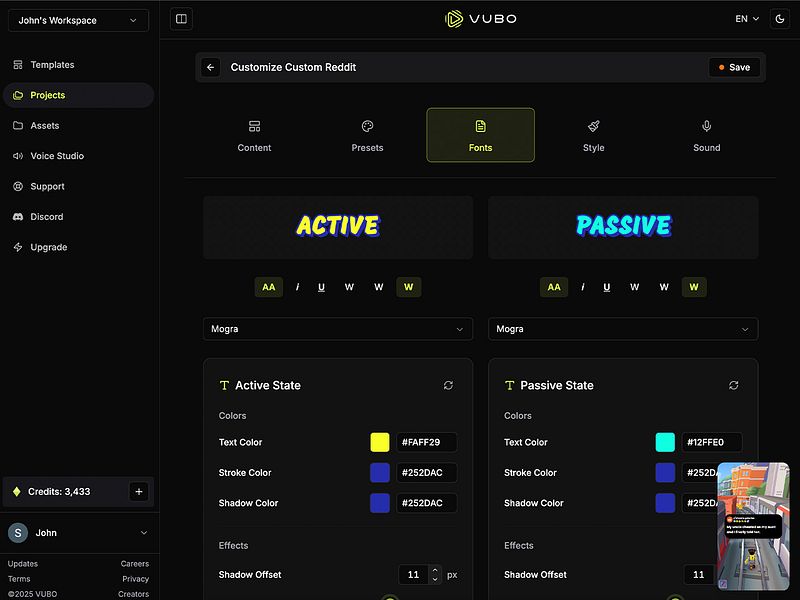The height and width of the screenshot is (600, 800).
Task: Open the Passive font family dropdown
Action: [622, 328]
